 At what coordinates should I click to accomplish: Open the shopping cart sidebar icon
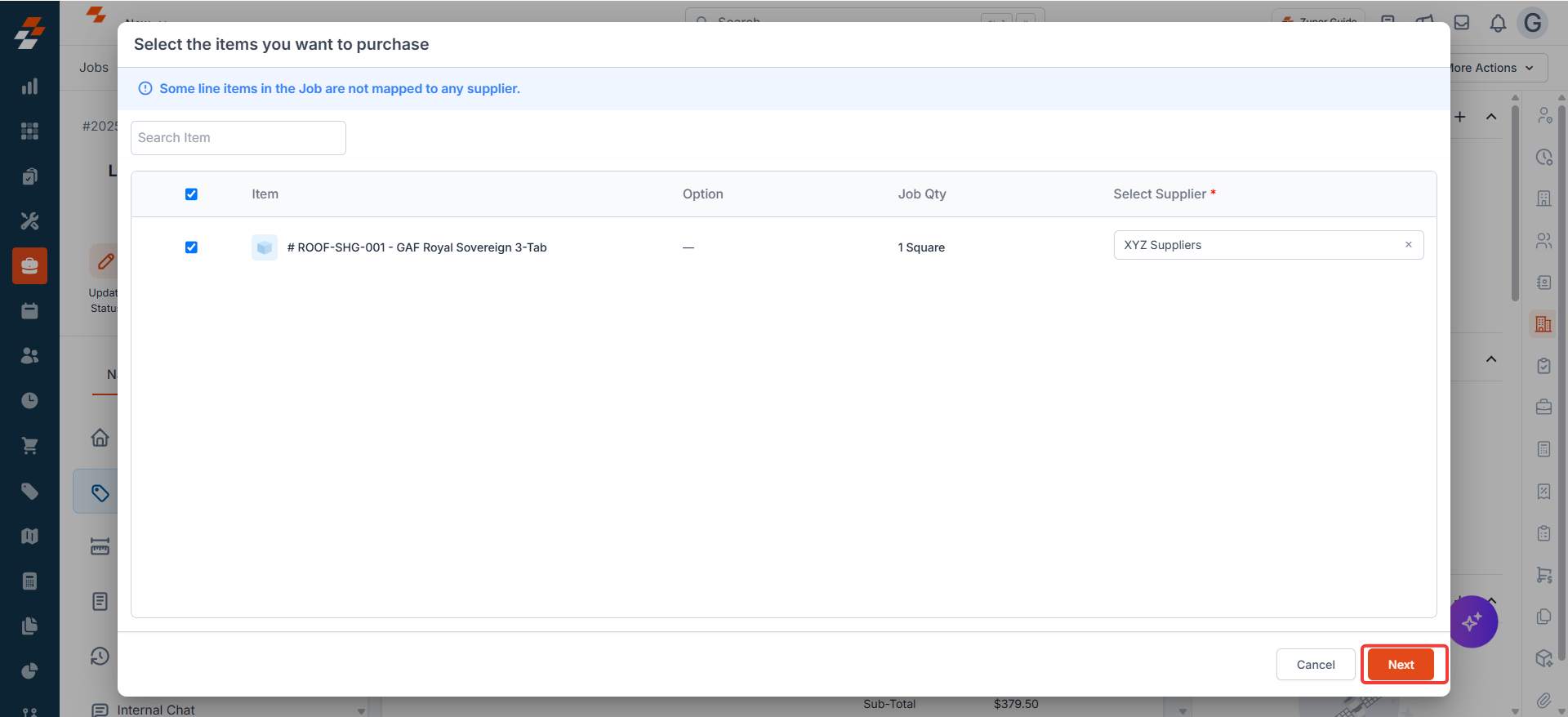(x=29, y=446)
